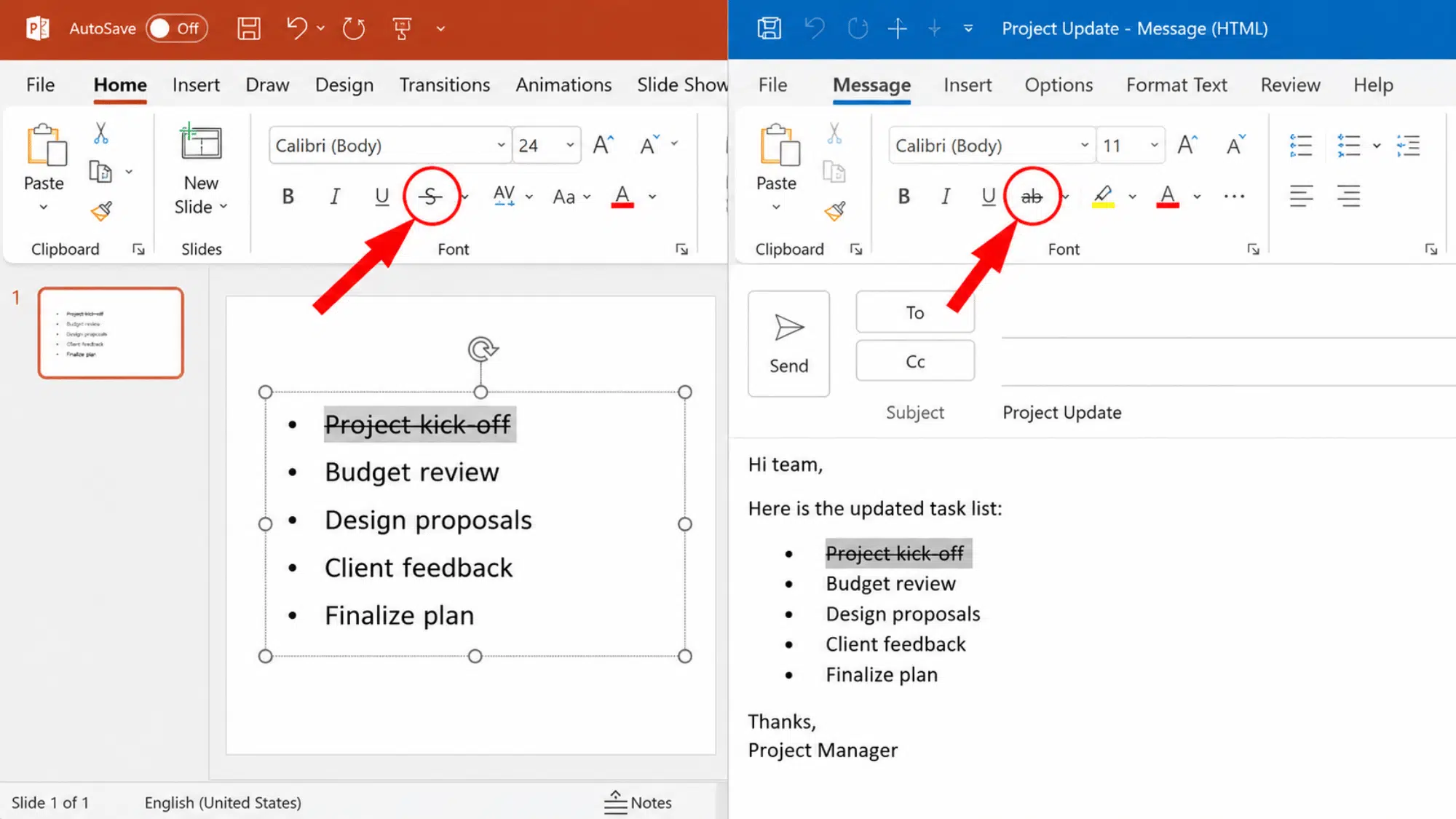Screen dimensions: 1456x819
Task: Open the Undo history dropdown in PowerPoint
Action: [320, 28]
